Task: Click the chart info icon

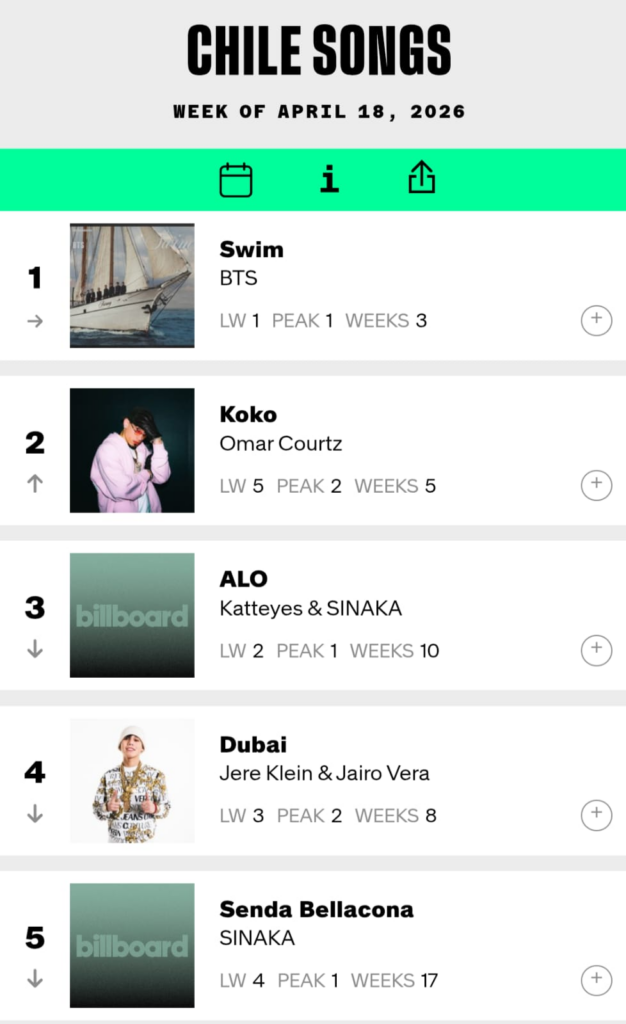Action: (x=329, y=179)
